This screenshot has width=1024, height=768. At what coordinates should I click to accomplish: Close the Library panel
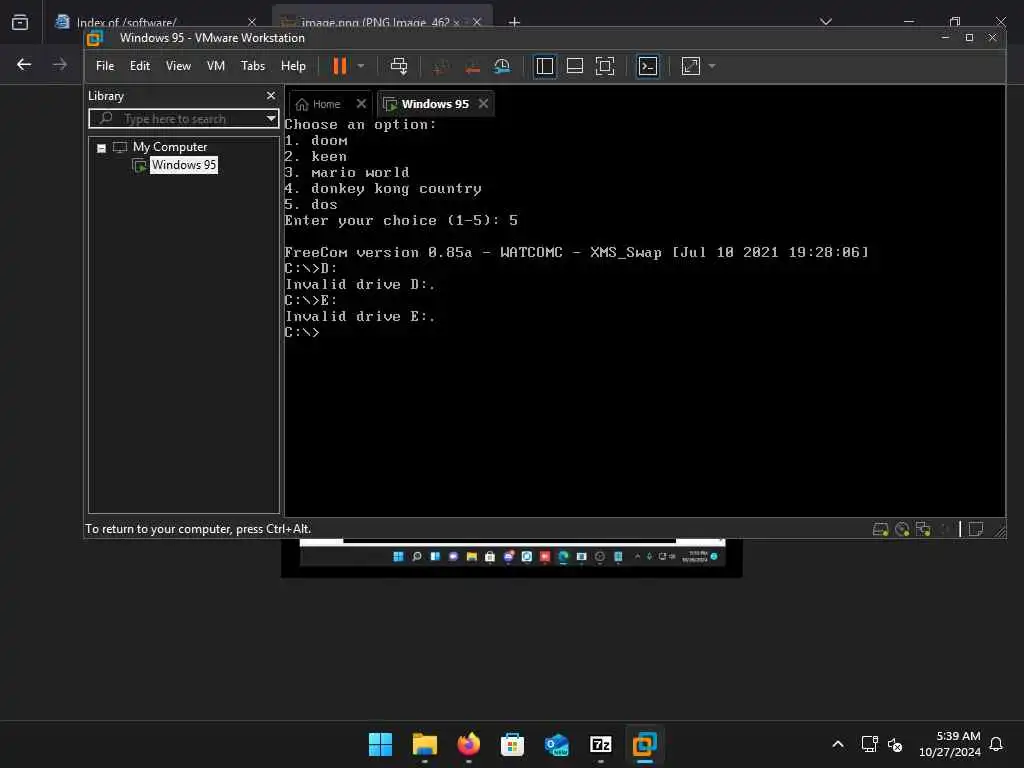click(x=271, y=96)
